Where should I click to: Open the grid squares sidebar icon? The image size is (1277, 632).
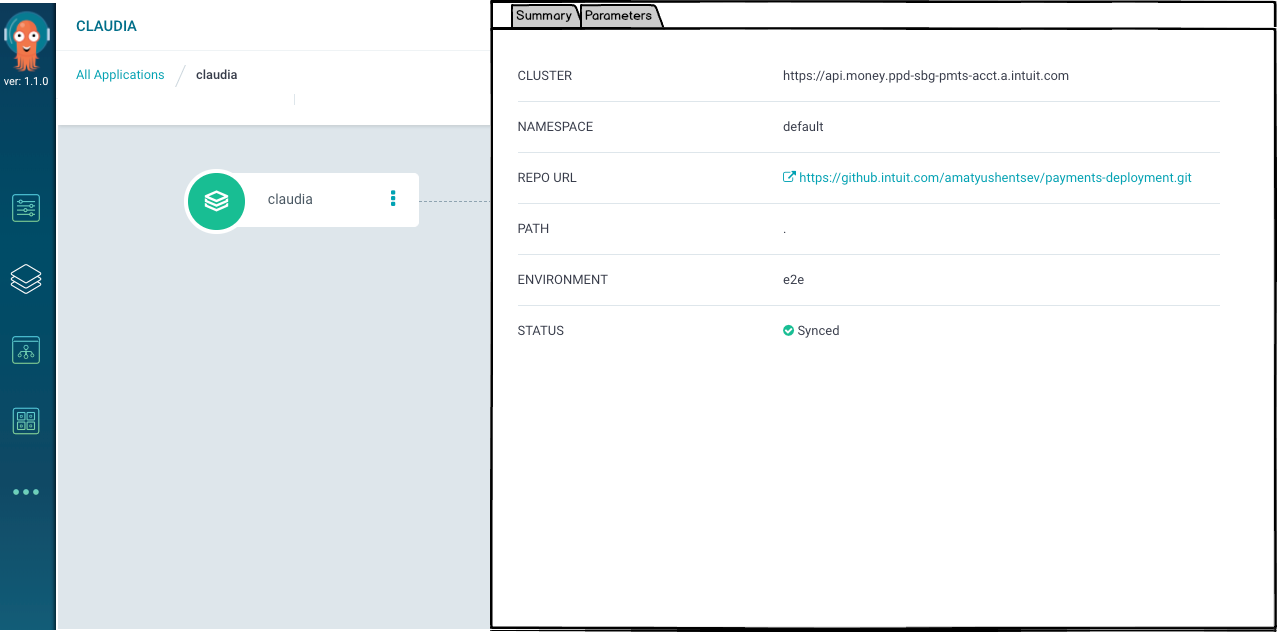coord(26,421)
